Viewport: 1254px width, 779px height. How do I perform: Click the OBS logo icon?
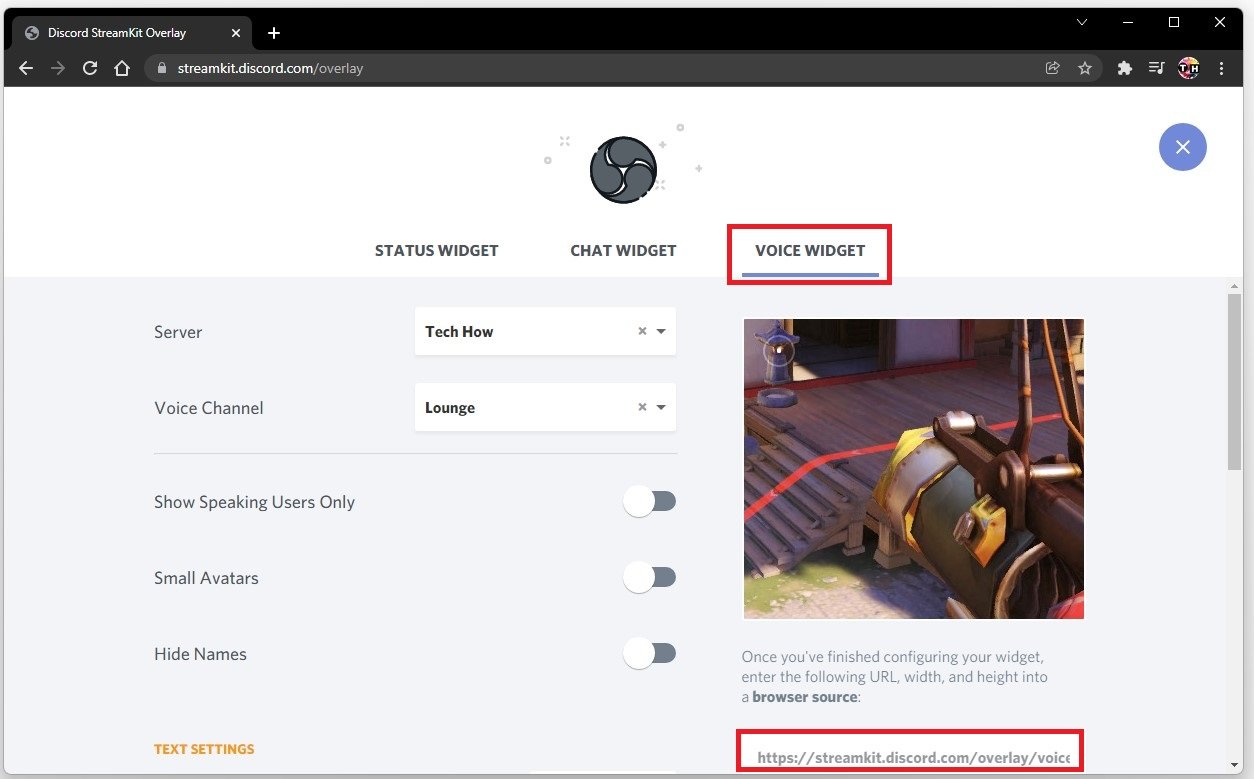[623, 170]
